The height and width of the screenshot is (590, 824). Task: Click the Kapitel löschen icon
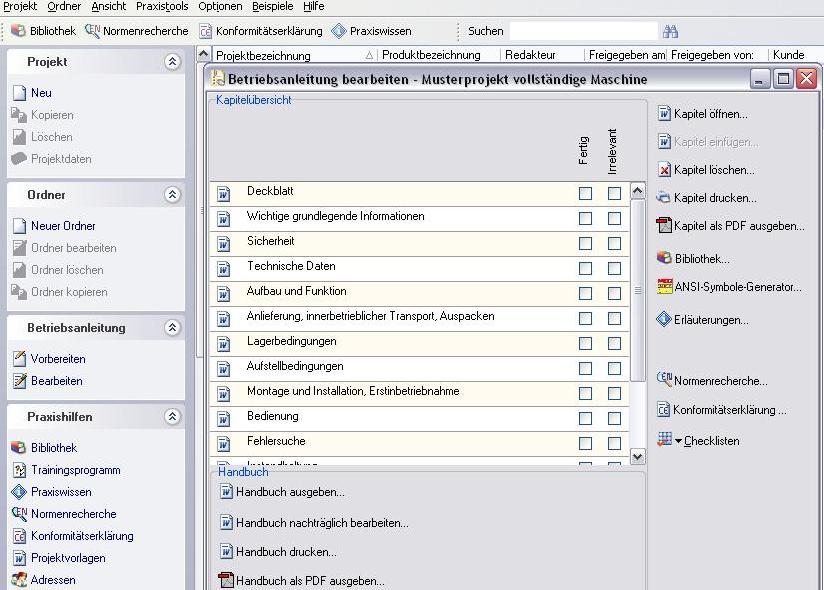point(665,170)
